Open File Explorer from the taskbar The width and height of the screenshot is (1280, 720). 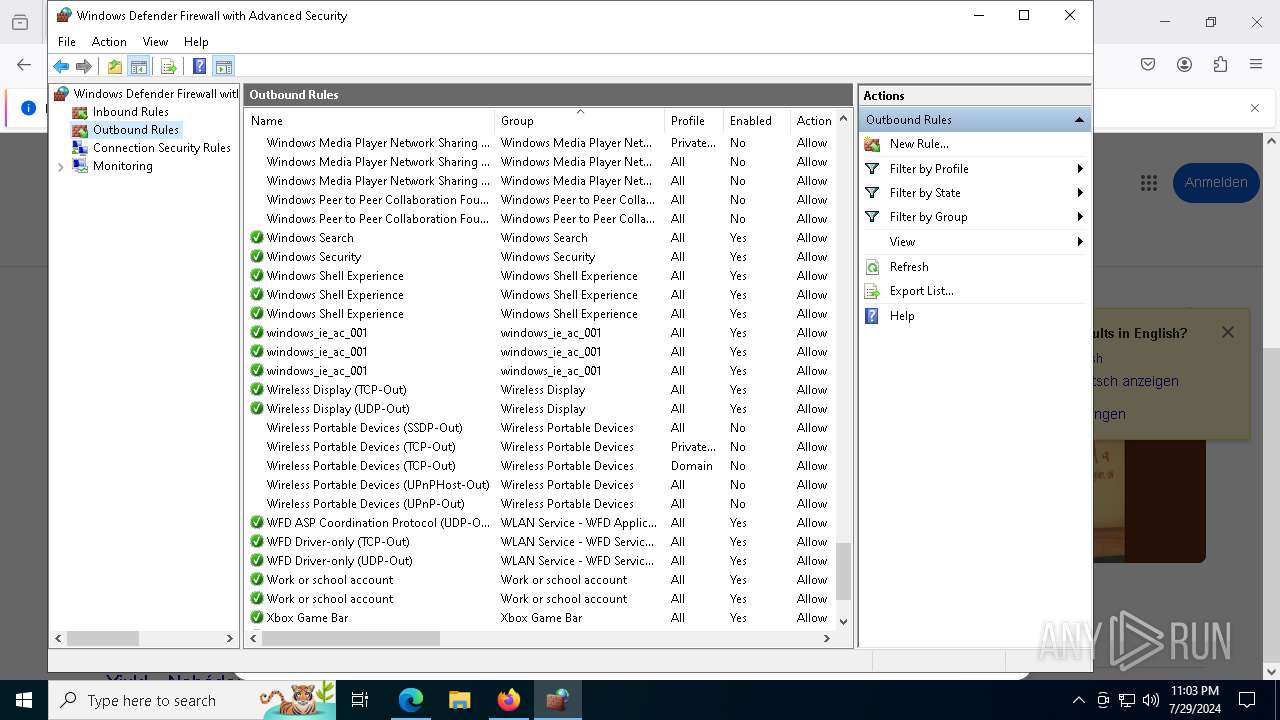459,700
